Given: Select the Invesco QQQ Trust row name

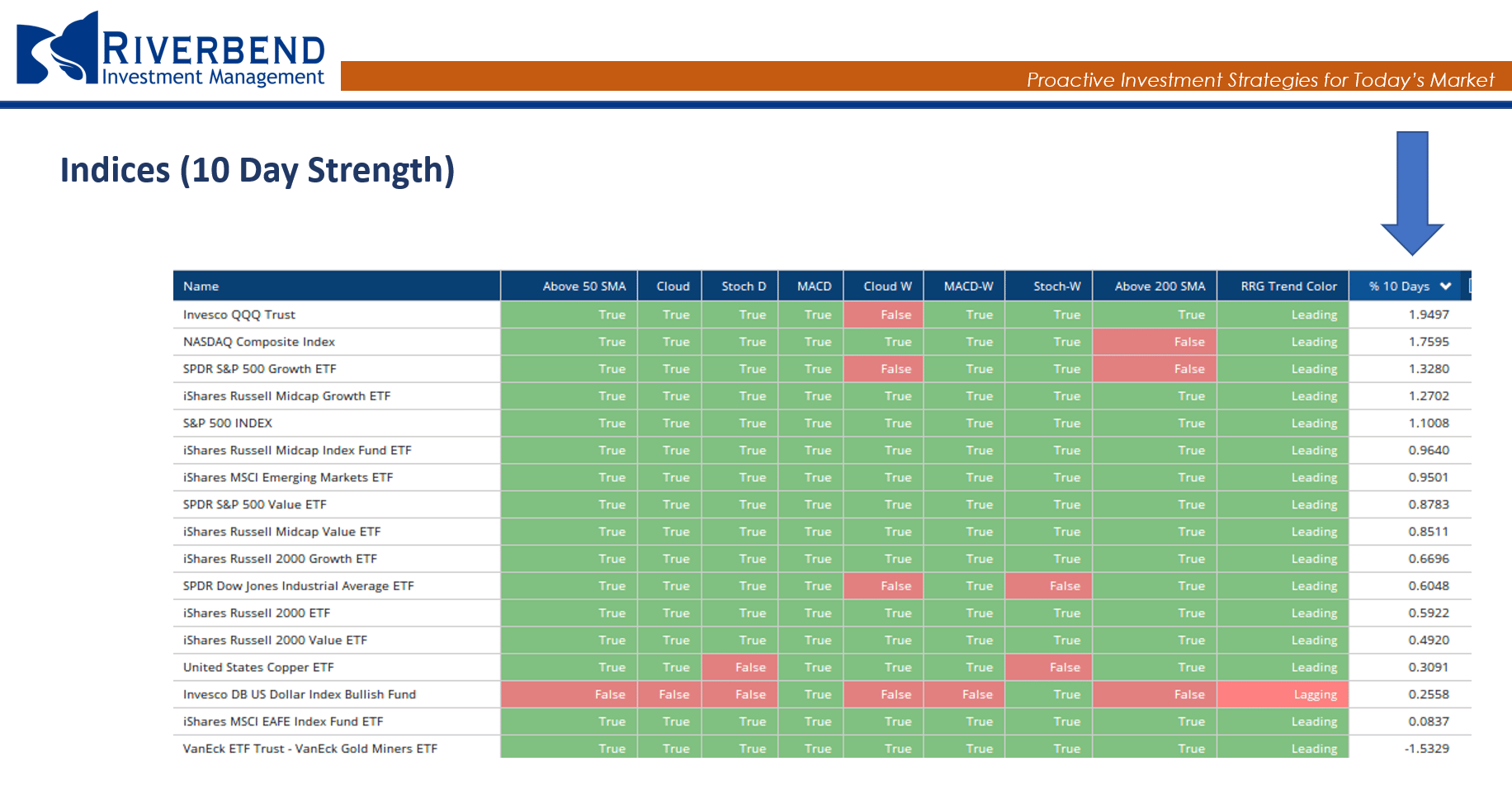Looking at the screenshot, I should pyautogui.click(x=239, y=314).
